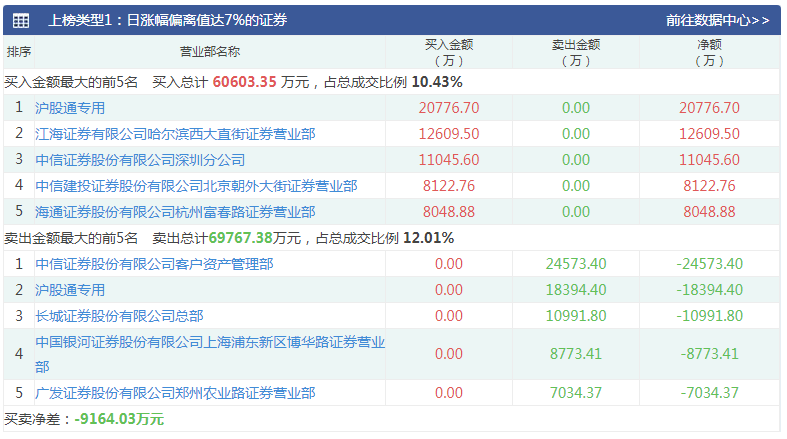
Task: Click the 营业部名称 column header
Action: pos(210,52)
